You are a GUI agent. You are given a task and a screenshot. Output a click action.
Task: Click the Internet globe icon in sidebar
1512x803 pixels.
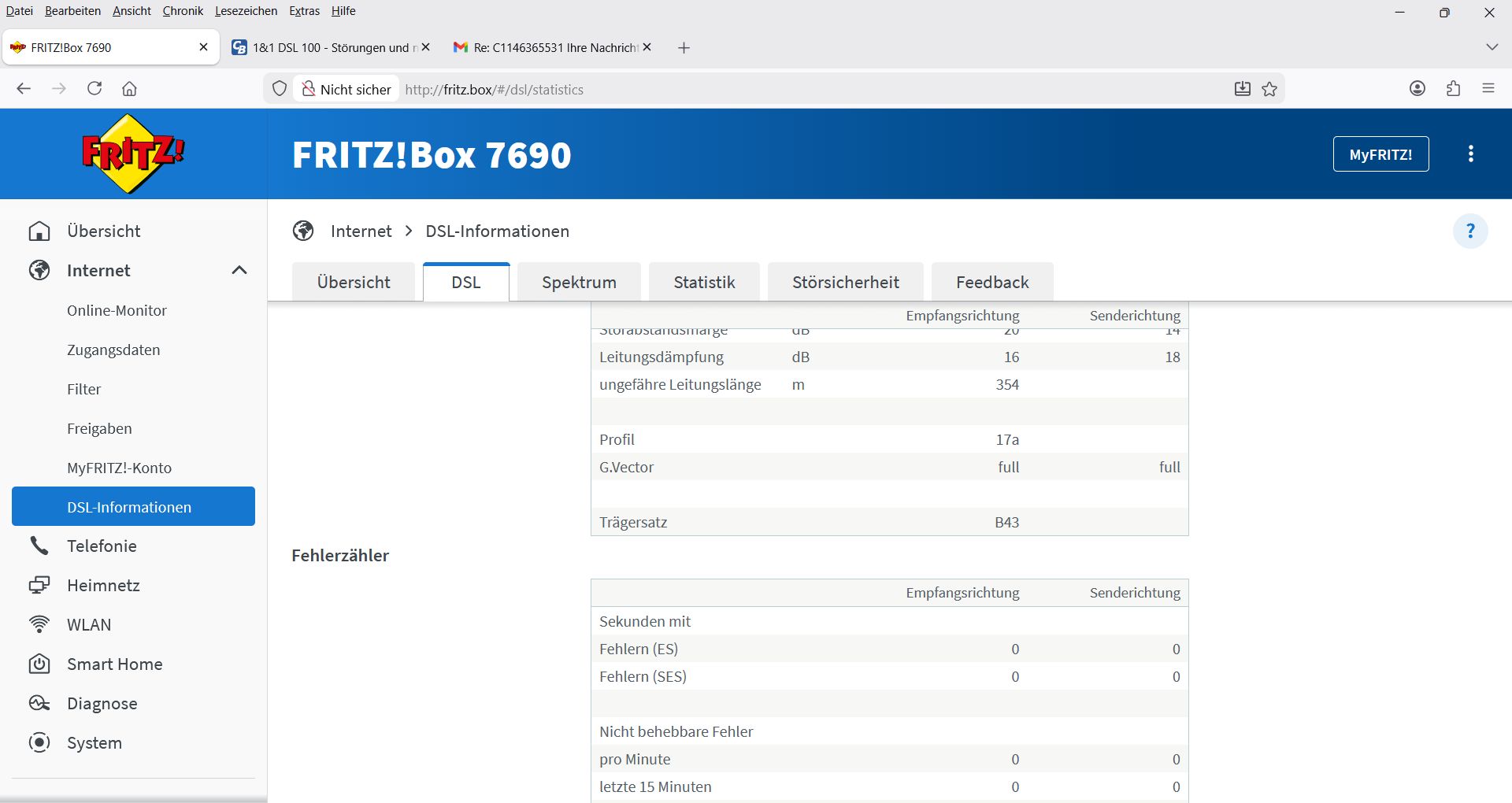click(x=39, y=271)
